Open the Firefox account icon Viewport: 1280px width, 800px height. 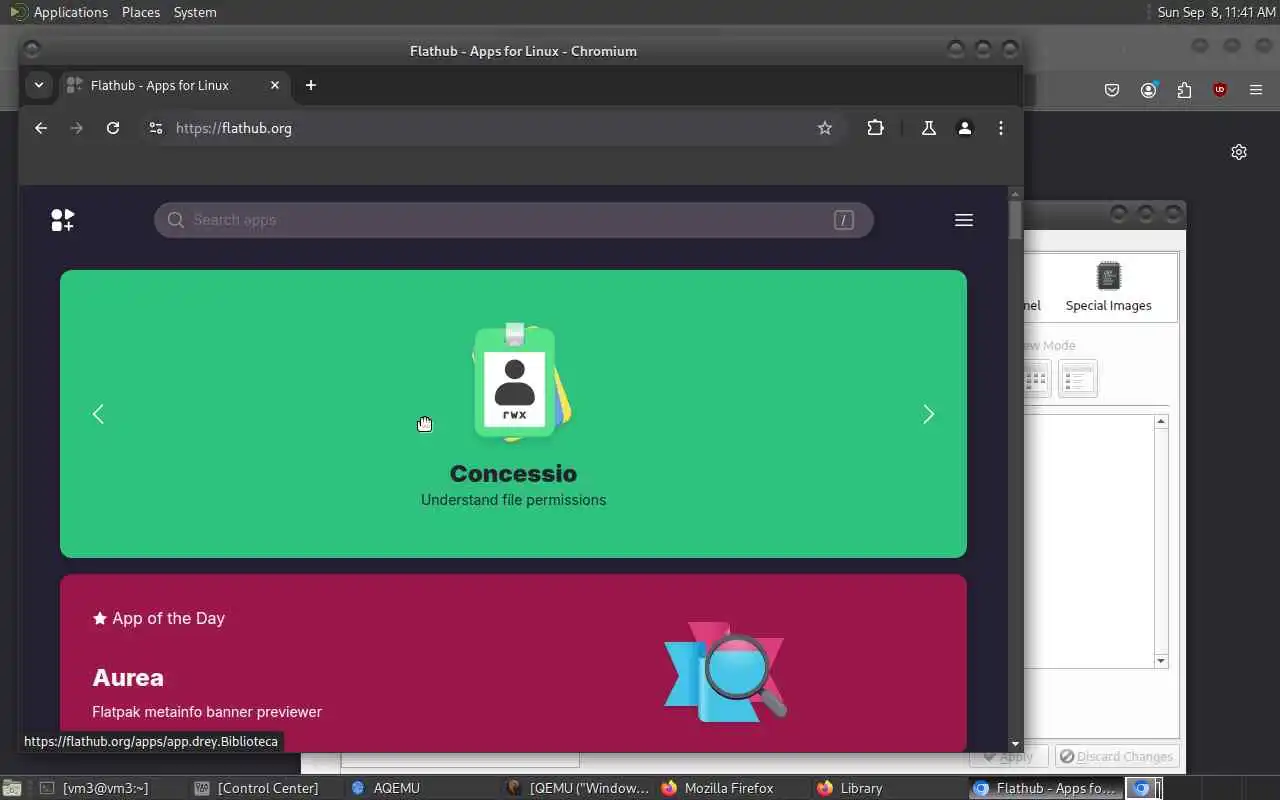(x=1148, y=90)
